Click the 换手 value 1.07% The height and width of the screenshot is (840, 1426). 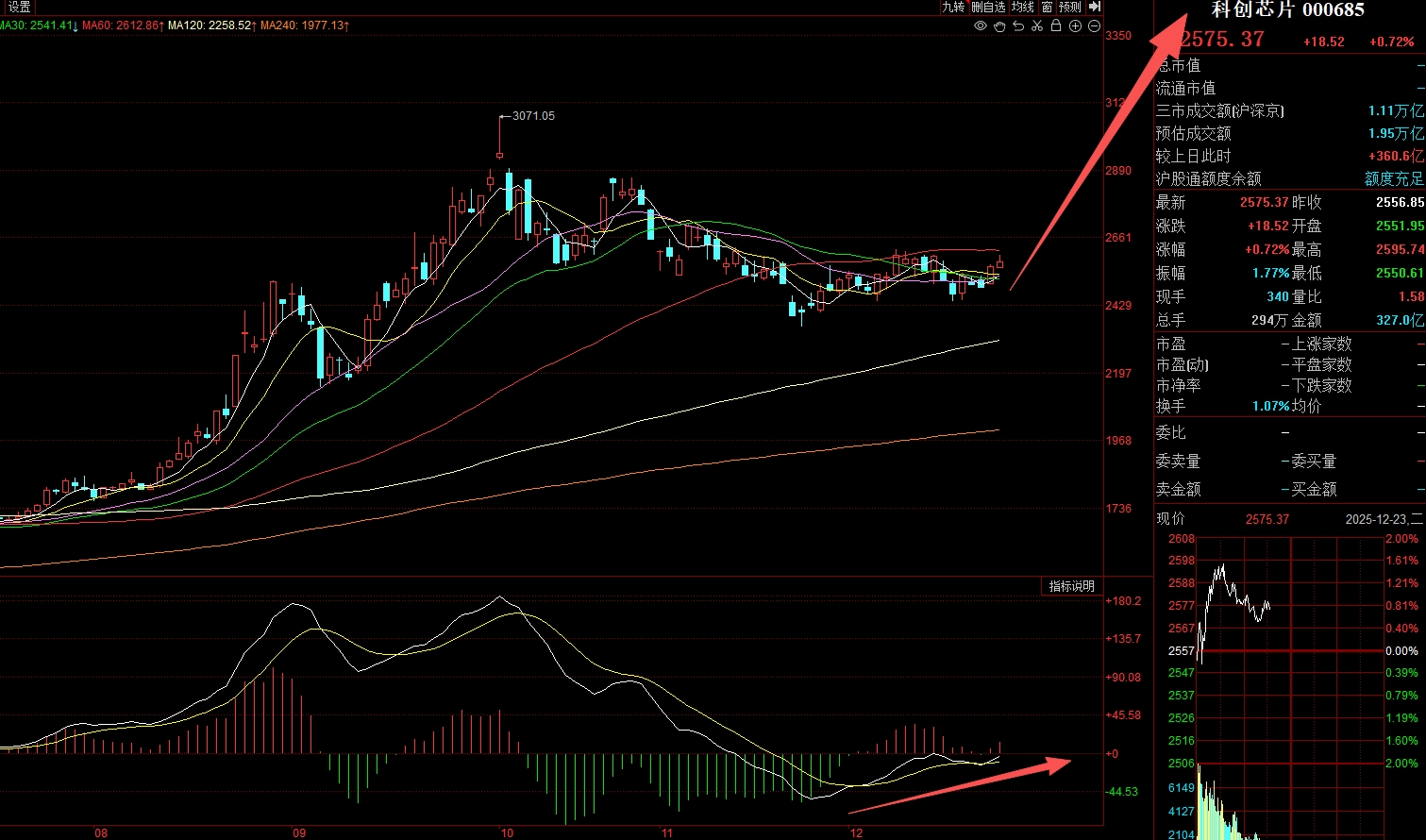coord(1270,406)
